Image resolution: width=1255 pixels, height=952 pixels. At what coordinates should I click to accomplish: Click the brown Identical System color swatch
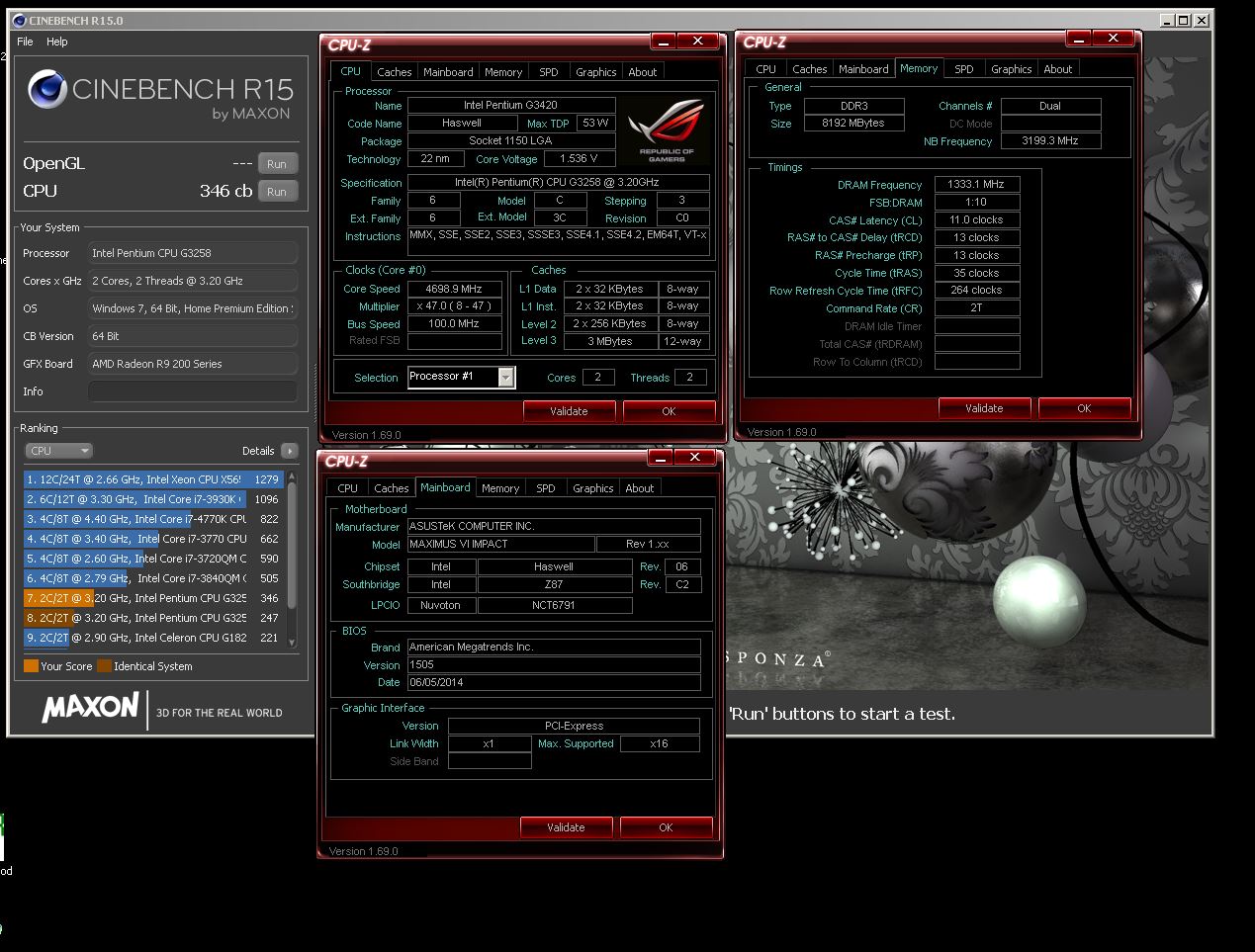[104, 666]
